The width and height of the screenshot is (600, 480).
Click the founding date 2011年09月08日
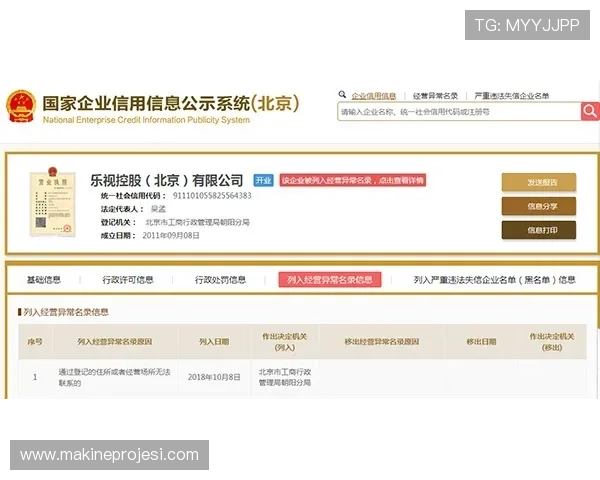pos(171,235)
